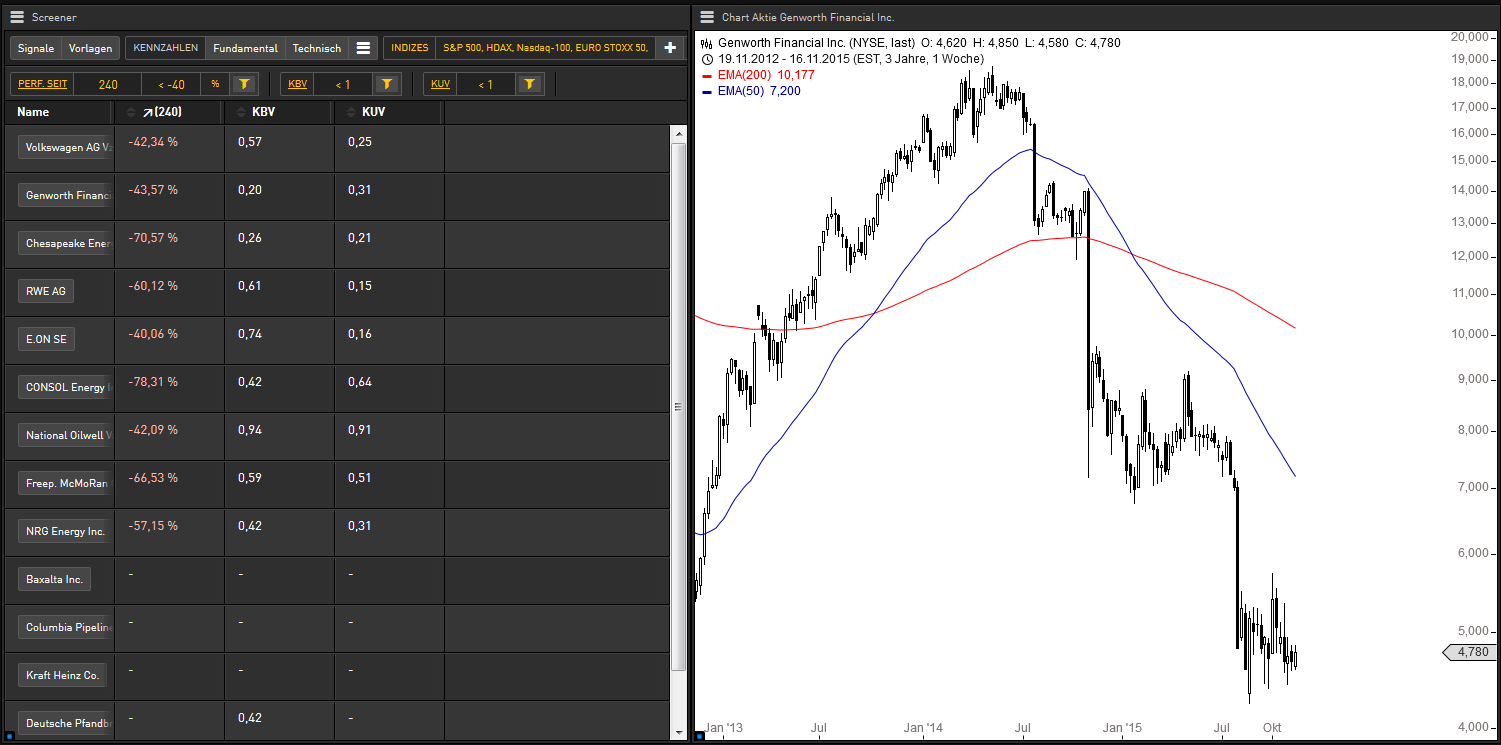Select the National Oilwell row button
The height and width of the screenshot is (745, 1501).
click(x=66, y=435)
